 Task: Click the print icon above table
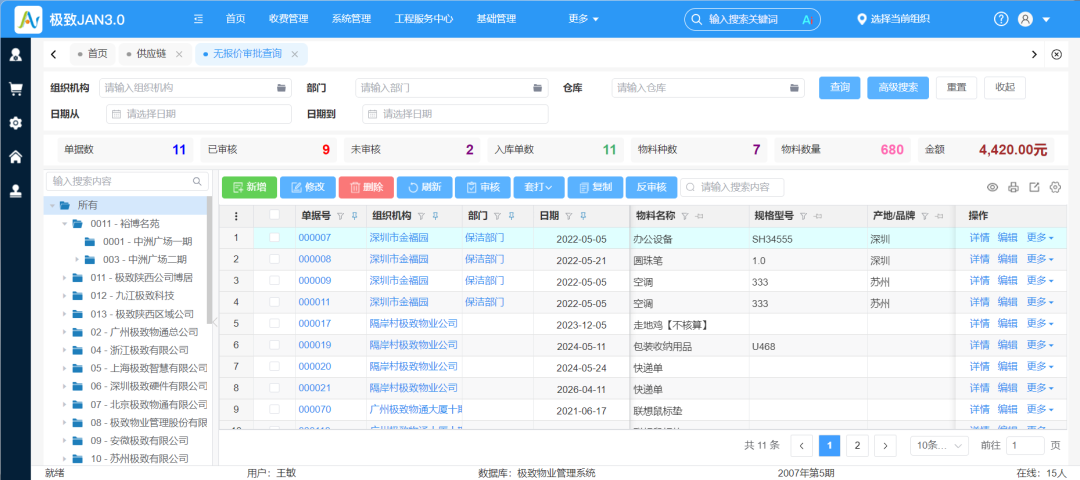click(1013, 187)
